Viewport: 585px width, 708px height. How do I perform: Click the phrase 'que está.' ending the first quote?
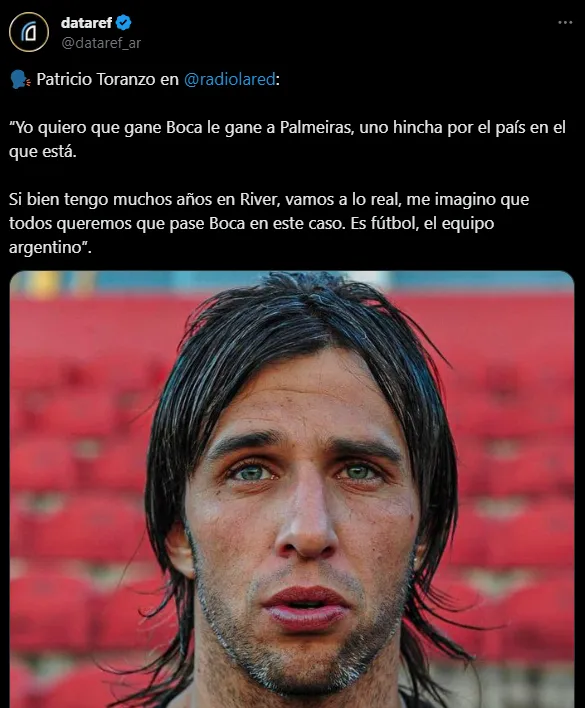[43, 152]
